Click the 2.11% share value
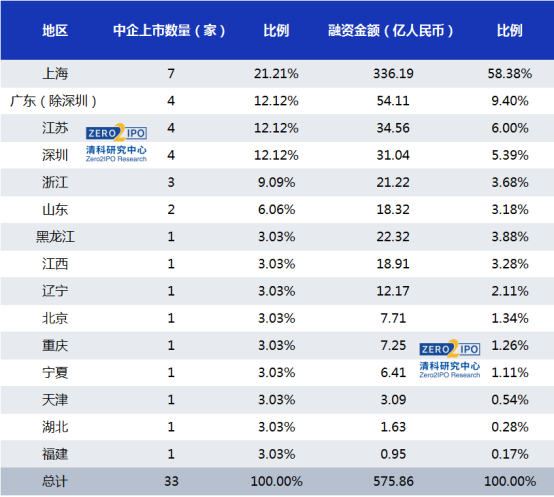 click(x=510, y=291)
